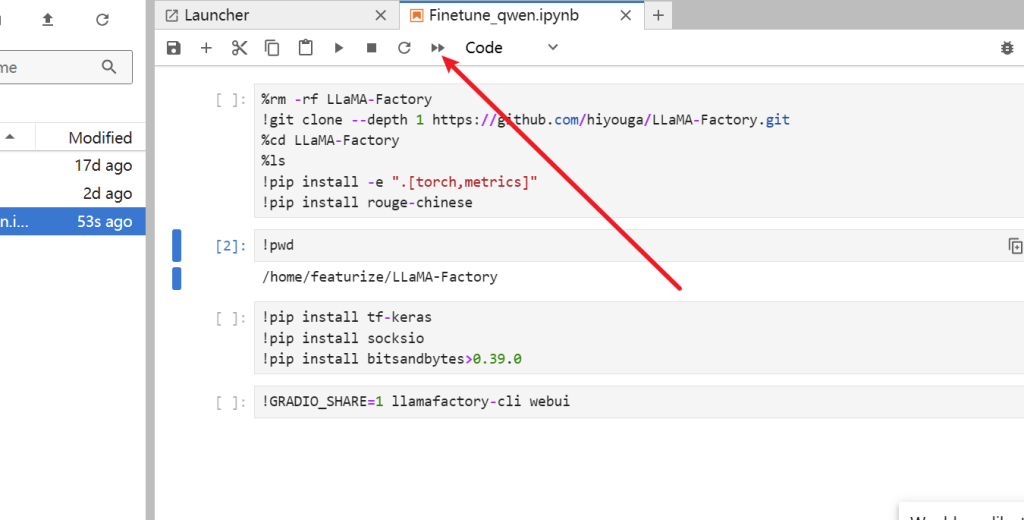Restart the kernel with the circular arrow icon
This screenshot has height=520, width=1024.
click(x=404, y=48)
